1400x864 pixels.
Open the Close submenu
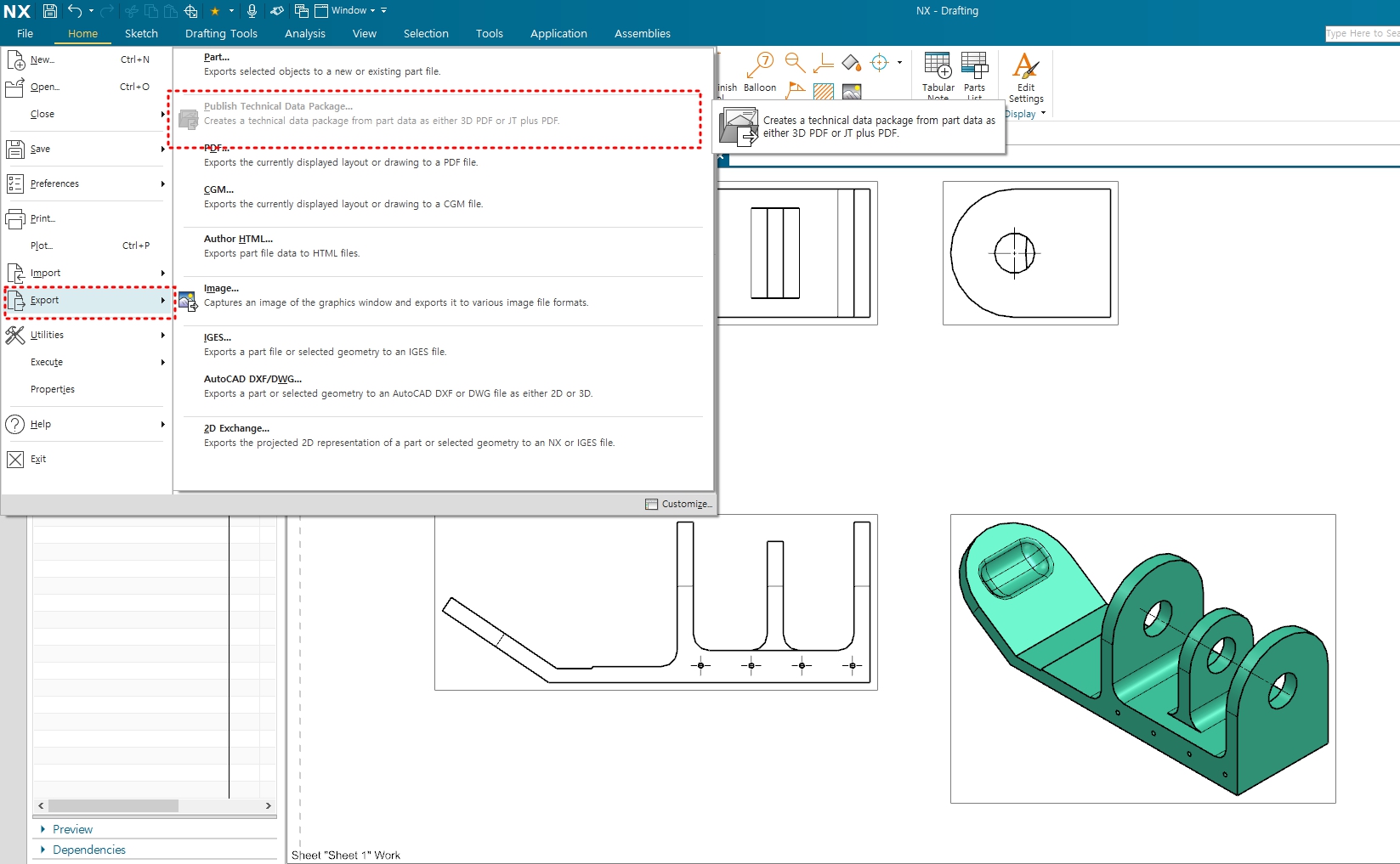[x=85, y=114]
